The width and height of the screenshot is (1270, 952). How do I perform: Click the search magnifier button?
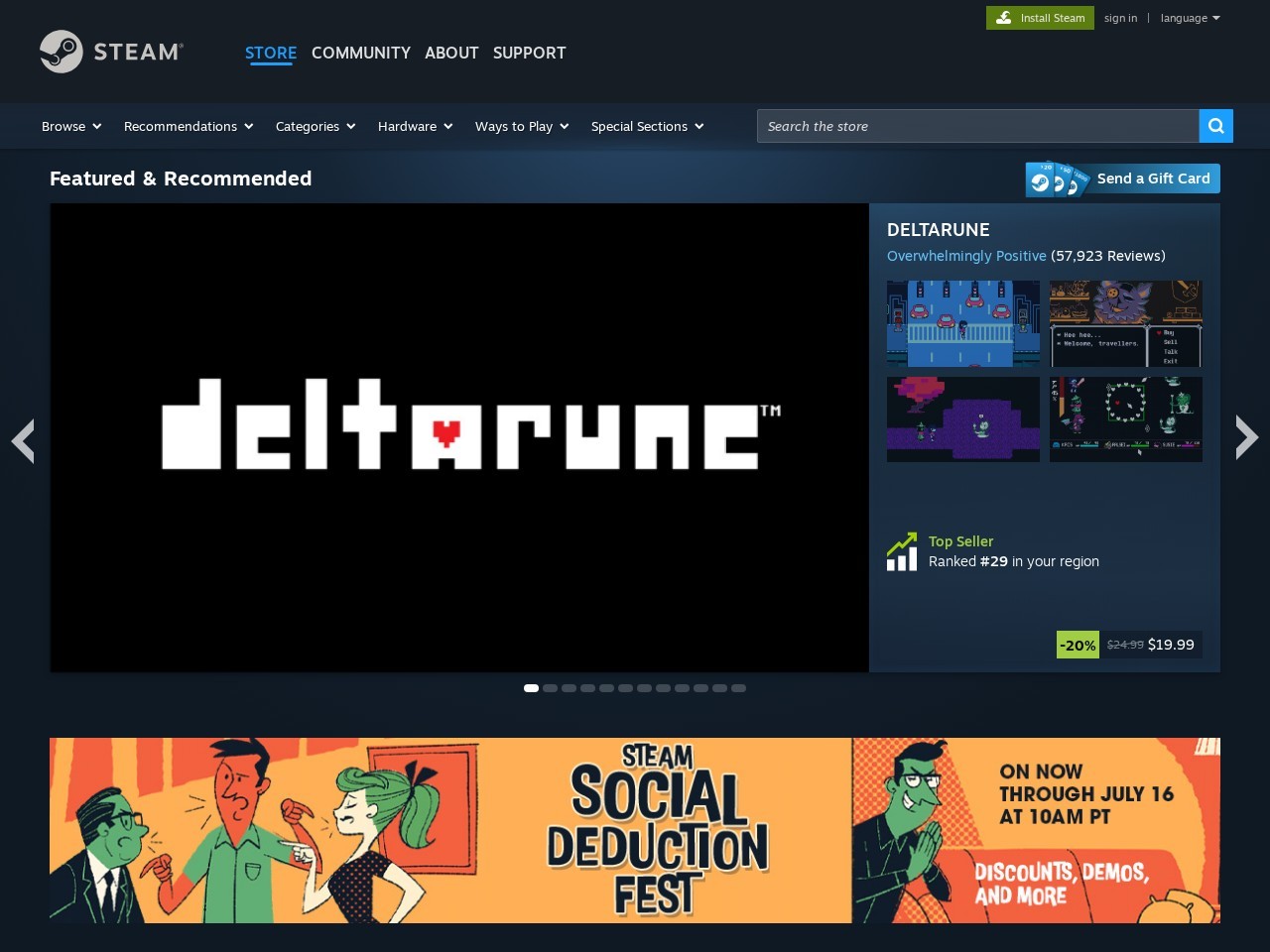1216,126
